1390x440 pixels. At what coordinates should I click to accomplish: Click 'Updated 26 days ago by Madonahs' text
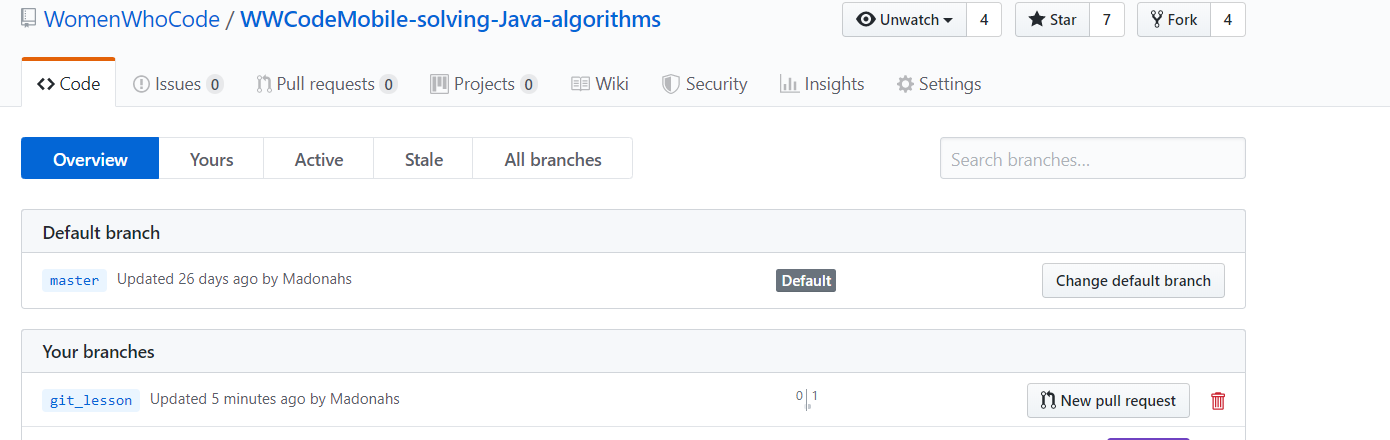(x=234, y=279)
